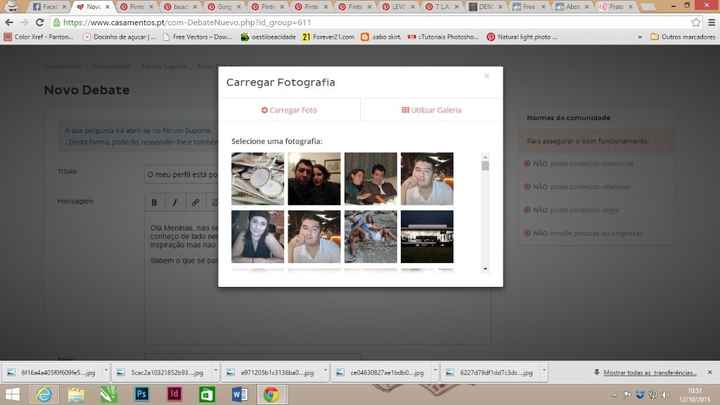
Task: Click the Título input field
Action: coord(181,175)
